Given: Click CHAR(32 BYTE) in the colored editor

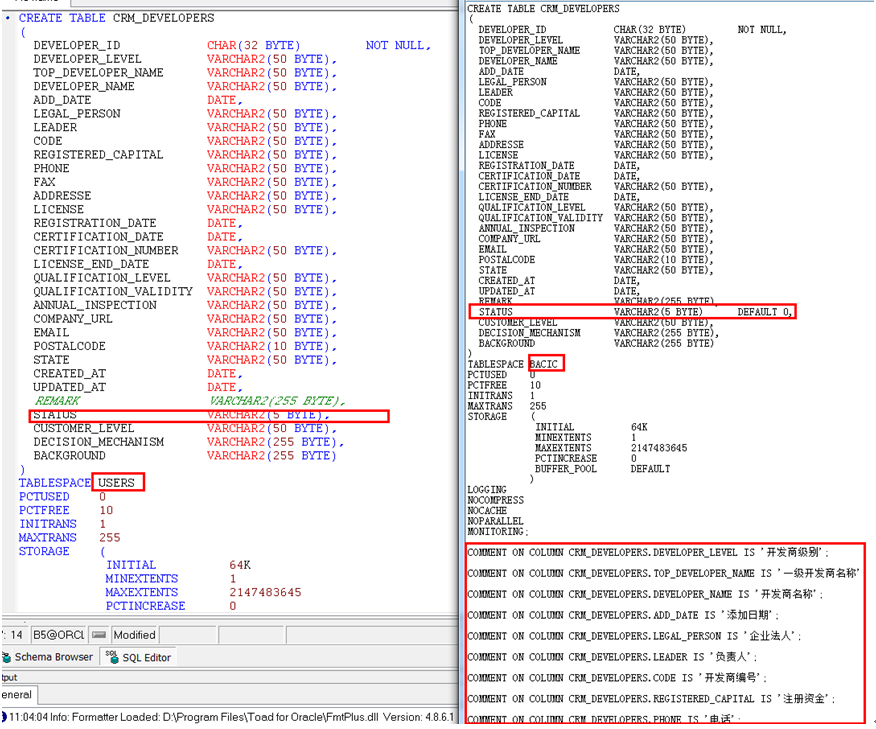Looking at the screenshot, I should (253, 45).
